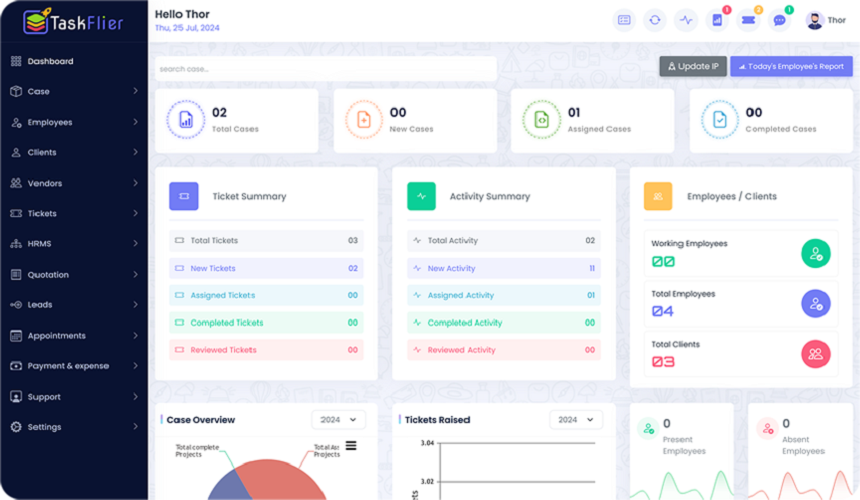
Task: Click the Present Employees green icon
Action: click(648, 429)
